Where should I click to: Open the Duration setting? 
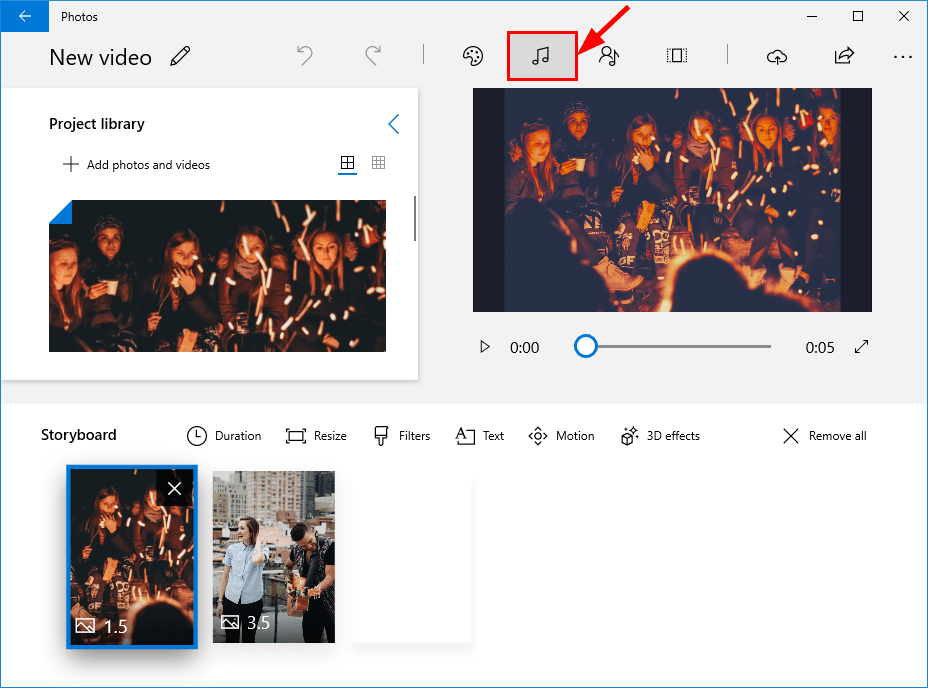click(x=224, y=435)
